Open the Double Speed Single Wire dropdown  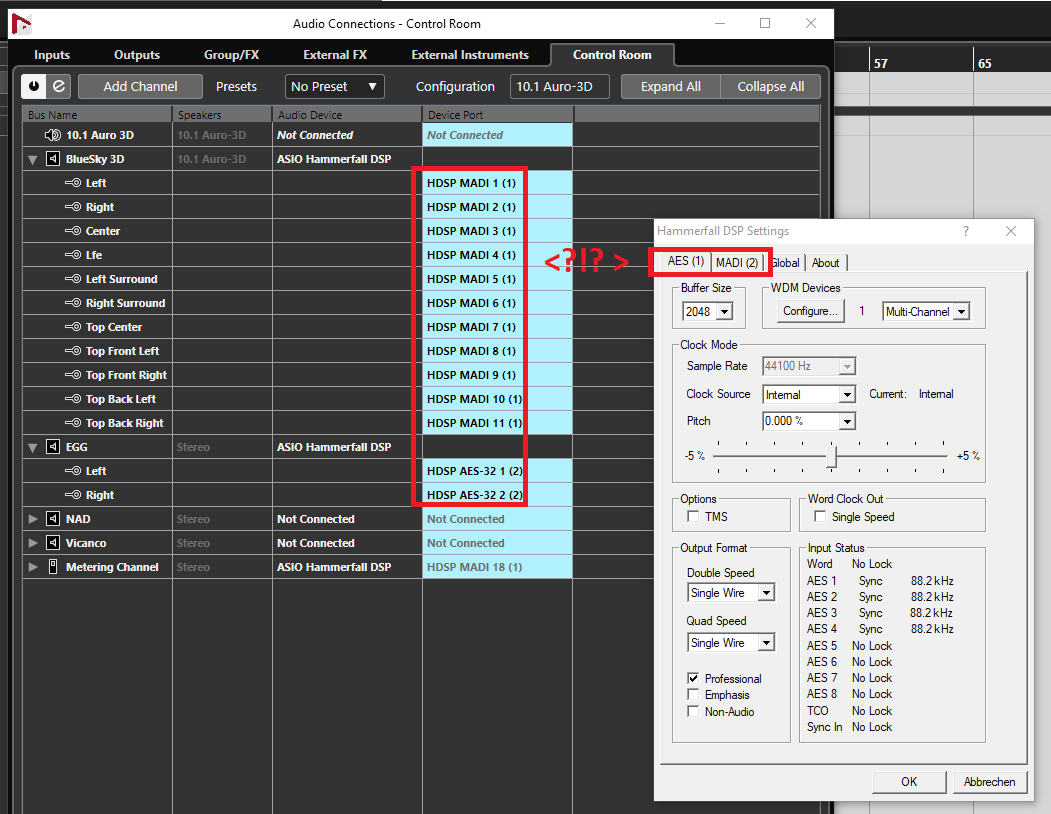pyautogui.click(x=766, y=593)
